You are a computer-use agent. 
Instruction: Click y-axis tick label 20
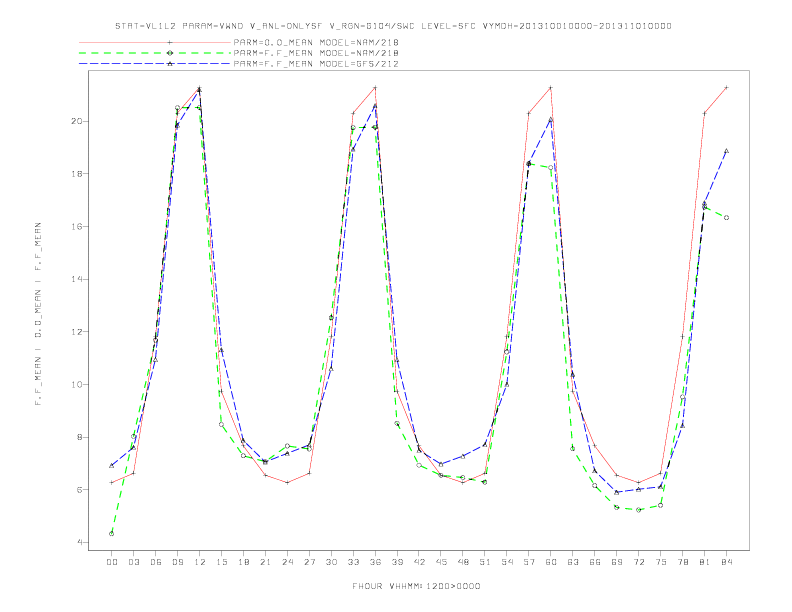coord(77,121)
